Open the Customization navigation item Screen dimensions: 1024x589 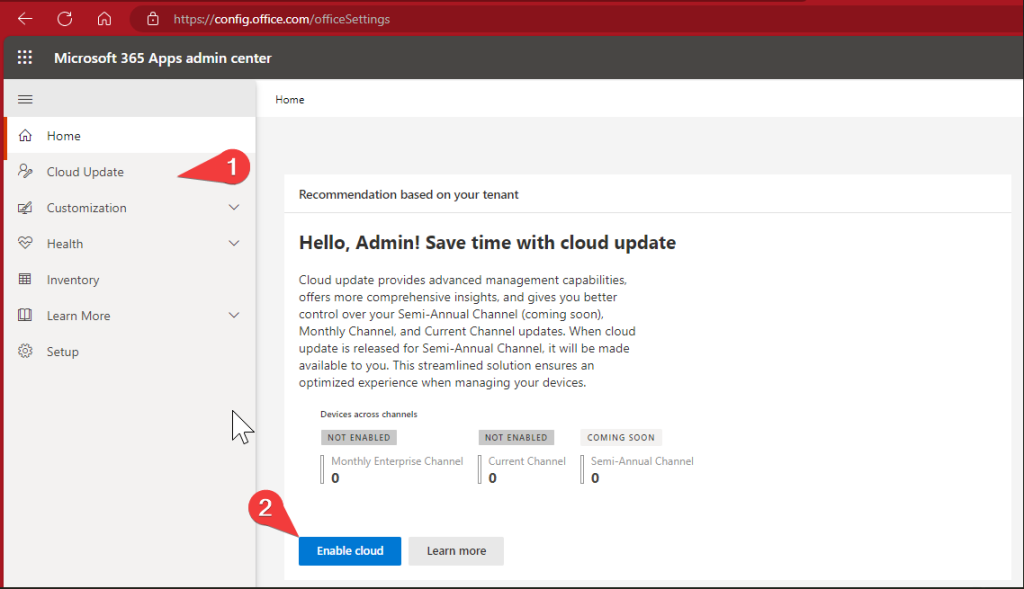tap(129, 208)
